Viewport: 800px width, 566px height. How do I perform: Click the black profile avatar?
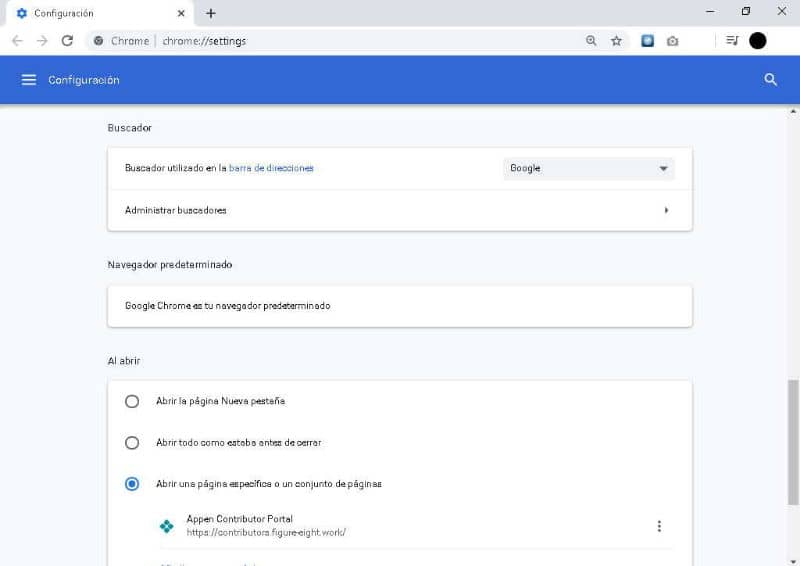(x=758, y=41)
